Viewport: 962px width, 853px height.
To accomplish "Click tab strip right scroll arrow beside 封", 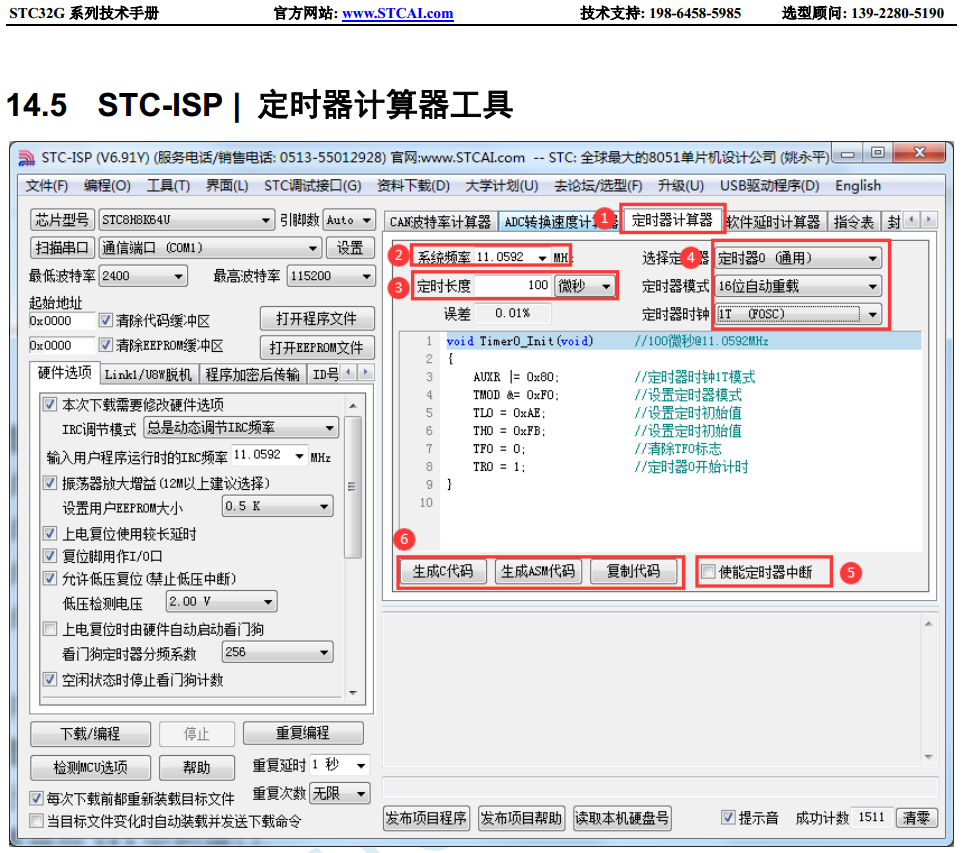I will [x=929, y=219].
